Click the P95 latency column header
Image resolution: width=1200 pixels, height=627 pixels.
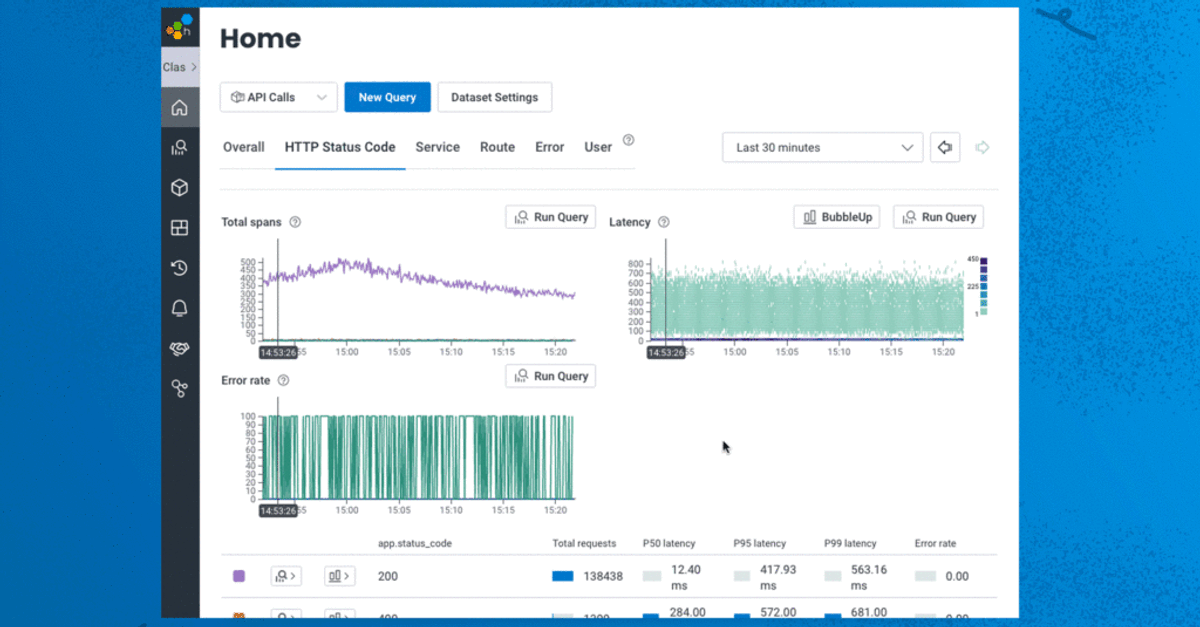760,543
